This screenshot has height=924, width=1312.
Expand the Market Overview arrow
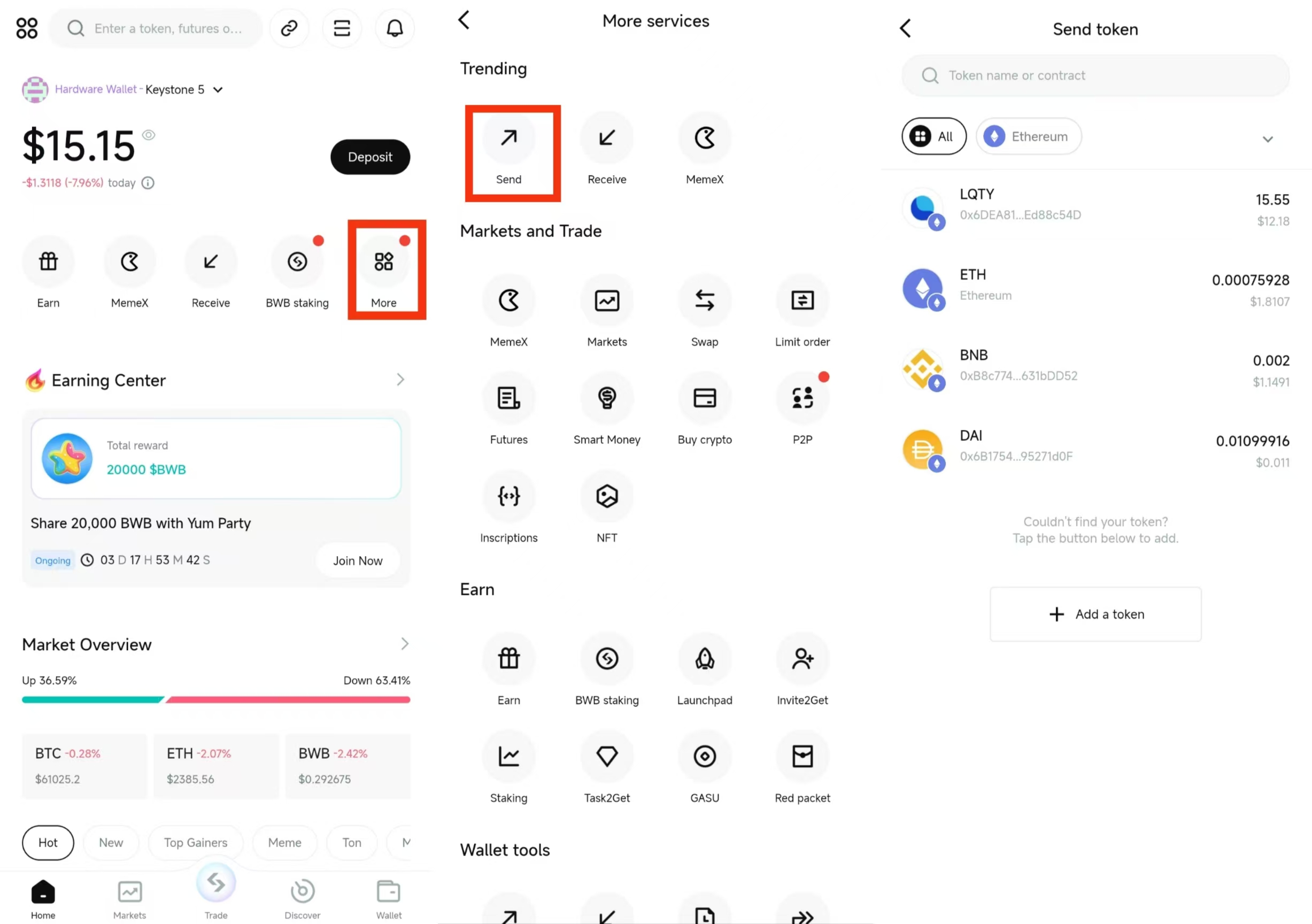404,644
